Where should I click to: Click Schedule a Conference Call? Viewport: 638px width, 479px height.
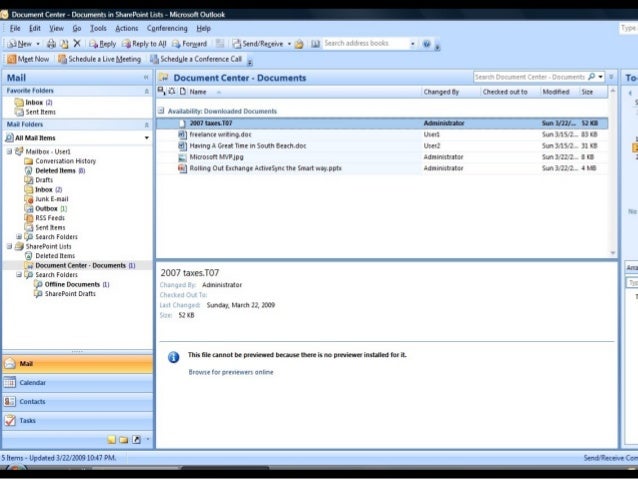click(196, 59)
